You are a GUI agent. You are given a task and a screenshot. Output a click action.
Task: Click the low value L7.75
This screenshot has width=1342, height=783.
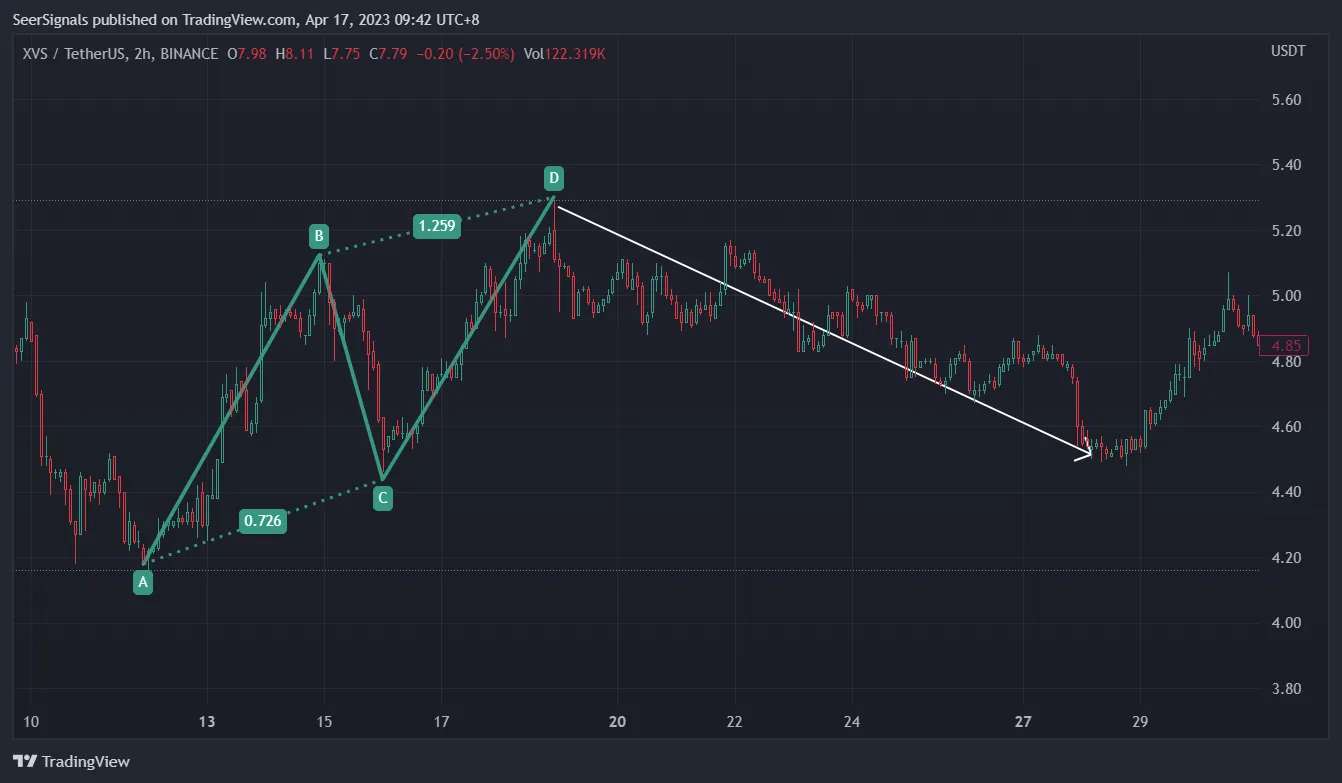click(340, 53)
